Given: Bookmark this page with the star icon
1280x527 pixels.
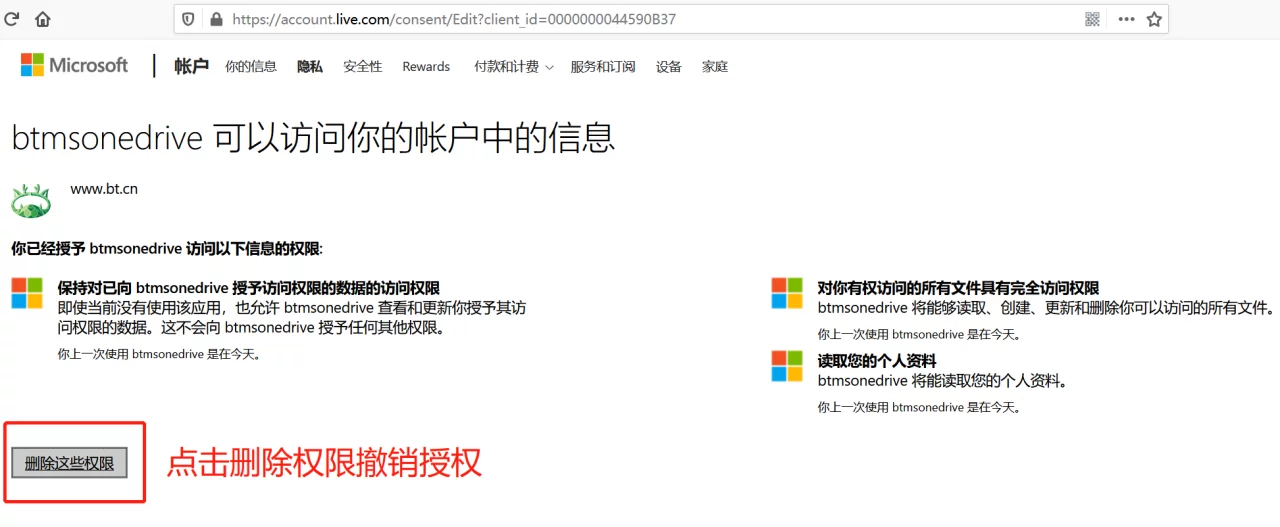Looking at the screenshot, I should click(x=1154, y=19).
